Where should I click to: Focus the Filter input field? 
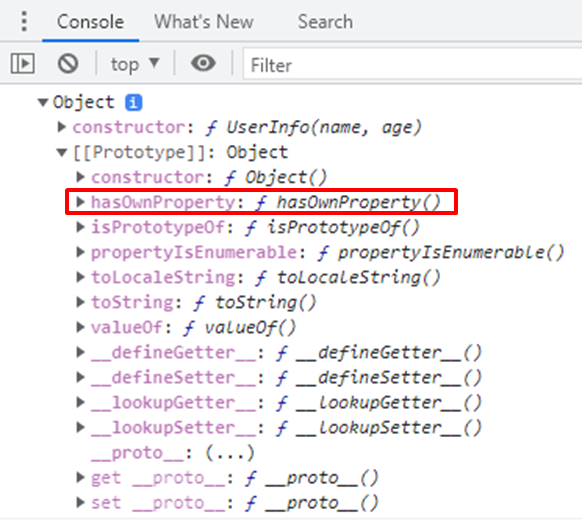[x=412, y=65]
